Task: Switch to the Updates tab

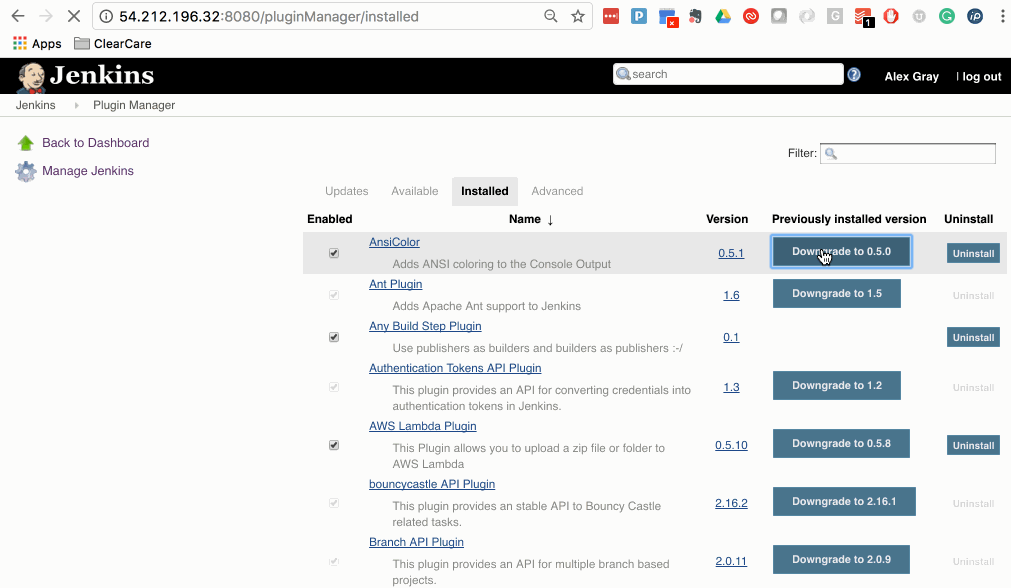Action: click(x=346, y=191)
